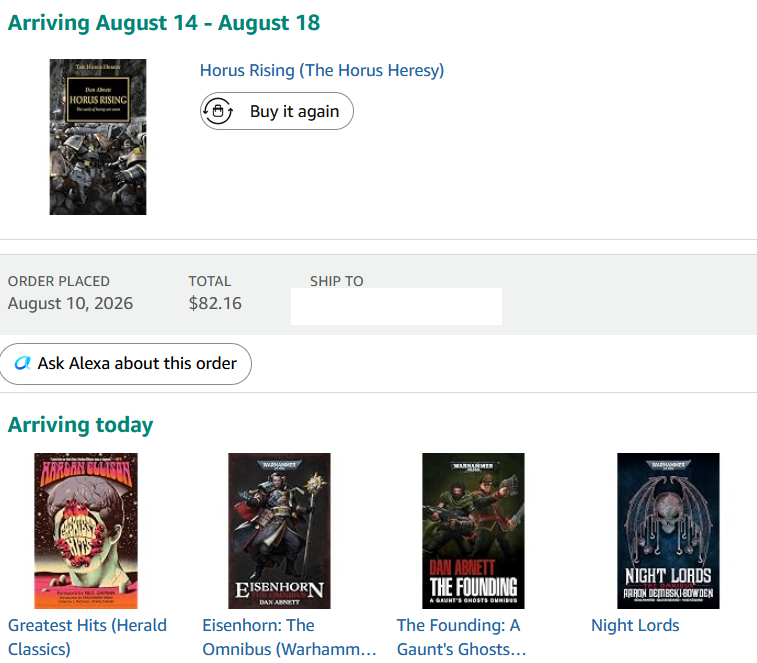
Task: Click the SHIP TO label
Action: pos(336,281)
